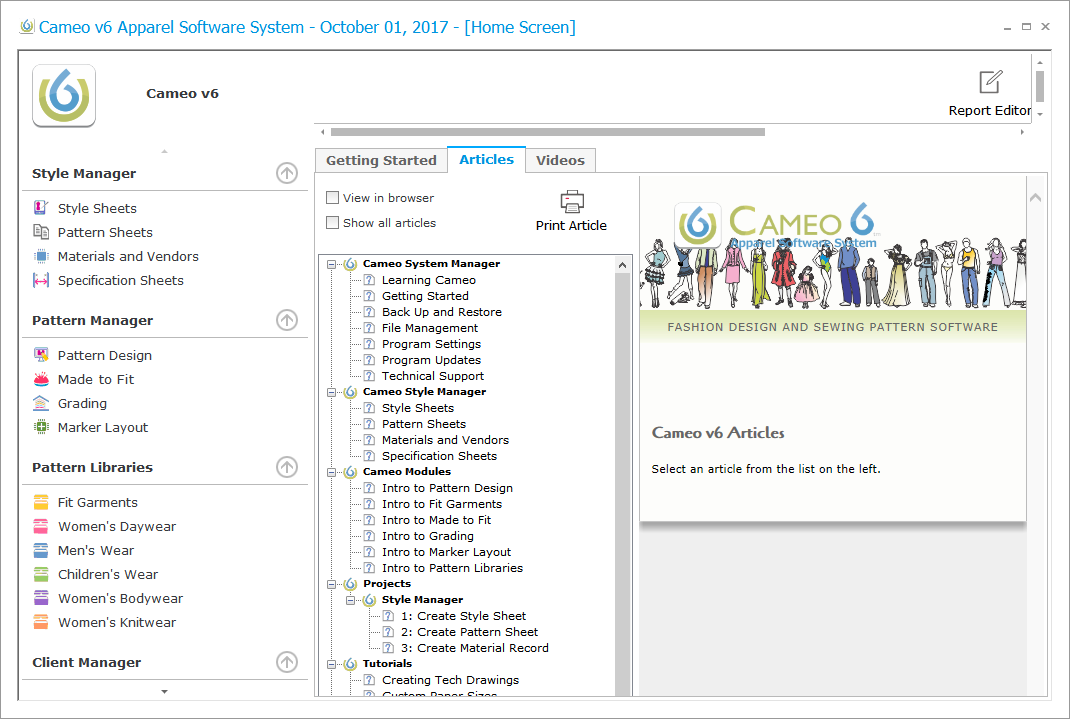1070x719 pixels.
Task: Click the toolbar horizontal scrollbar thumb
Action: (x=547, y=132)
